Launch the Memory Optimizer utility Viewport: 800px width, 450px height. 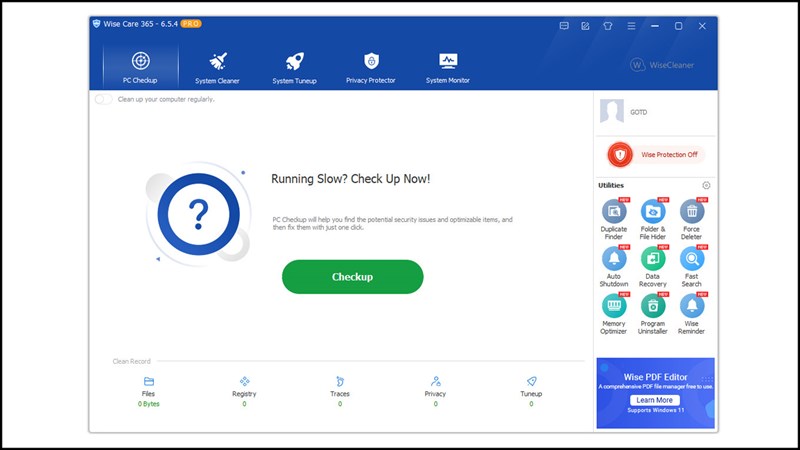coord(614,314)
